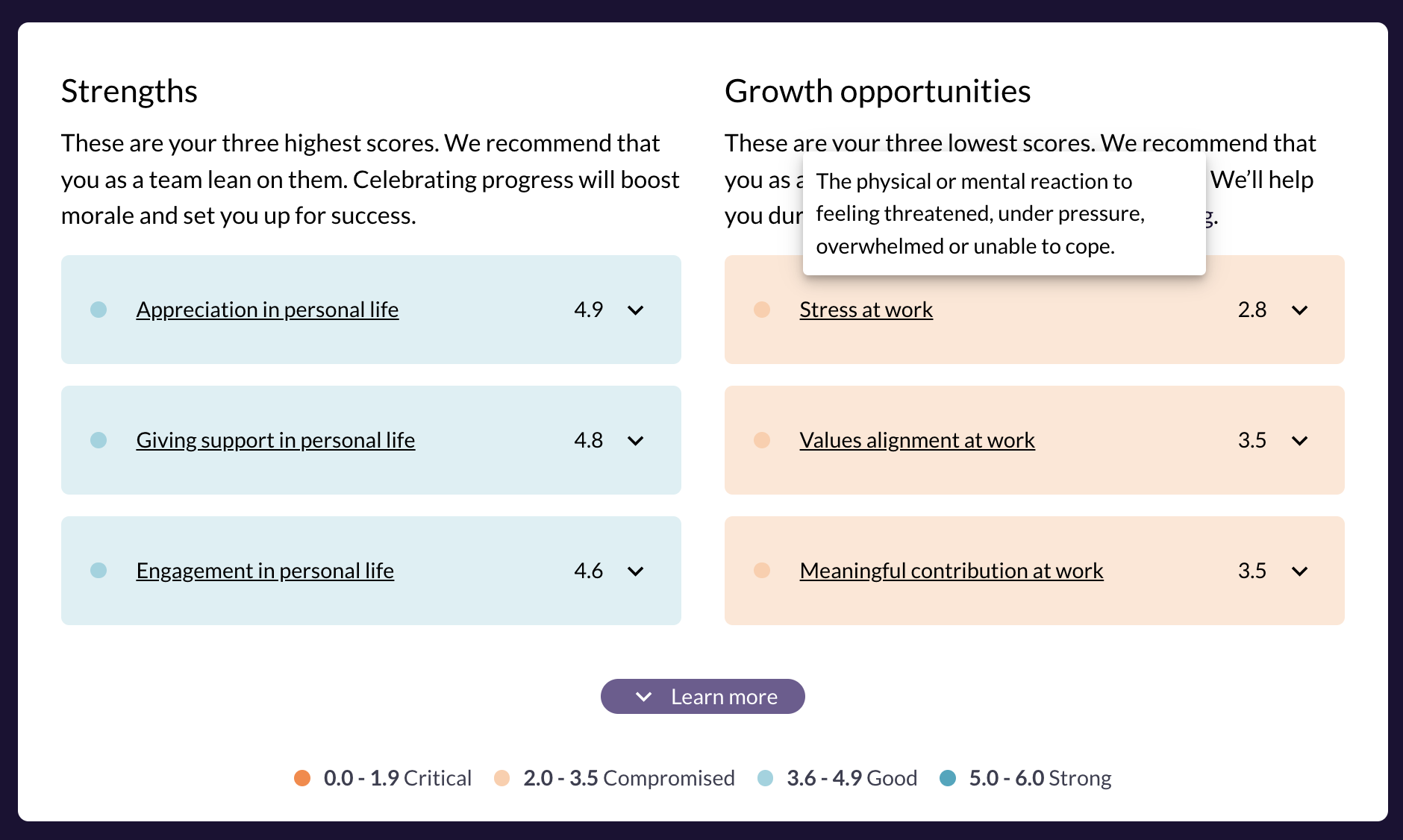Click the blue dot beside Engagement in personal life
The width and height of the screenshot is (1403, 840).
[99, 571]
